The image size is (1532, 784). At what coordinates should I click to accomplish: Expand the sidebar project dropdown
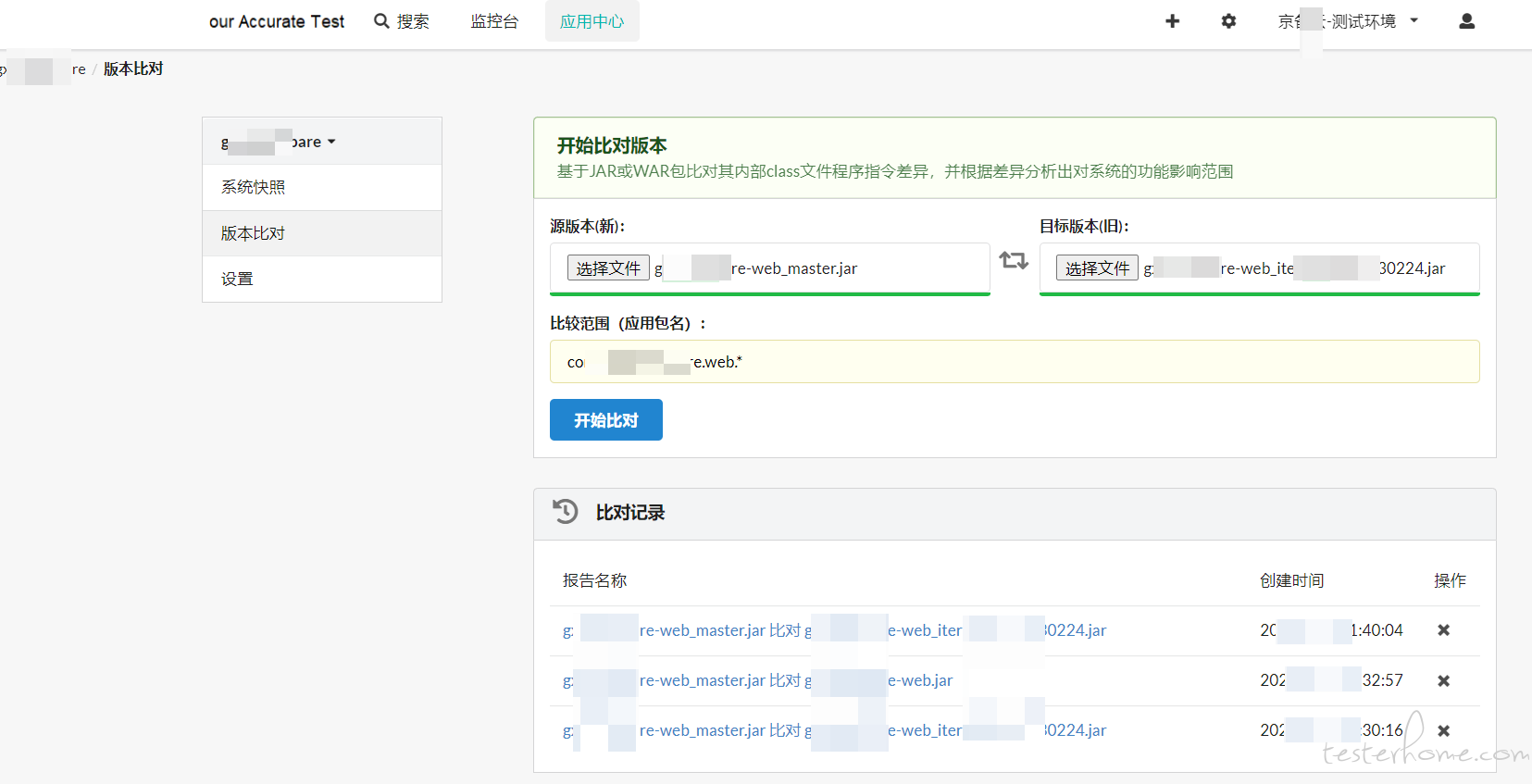tap(279, 142)
